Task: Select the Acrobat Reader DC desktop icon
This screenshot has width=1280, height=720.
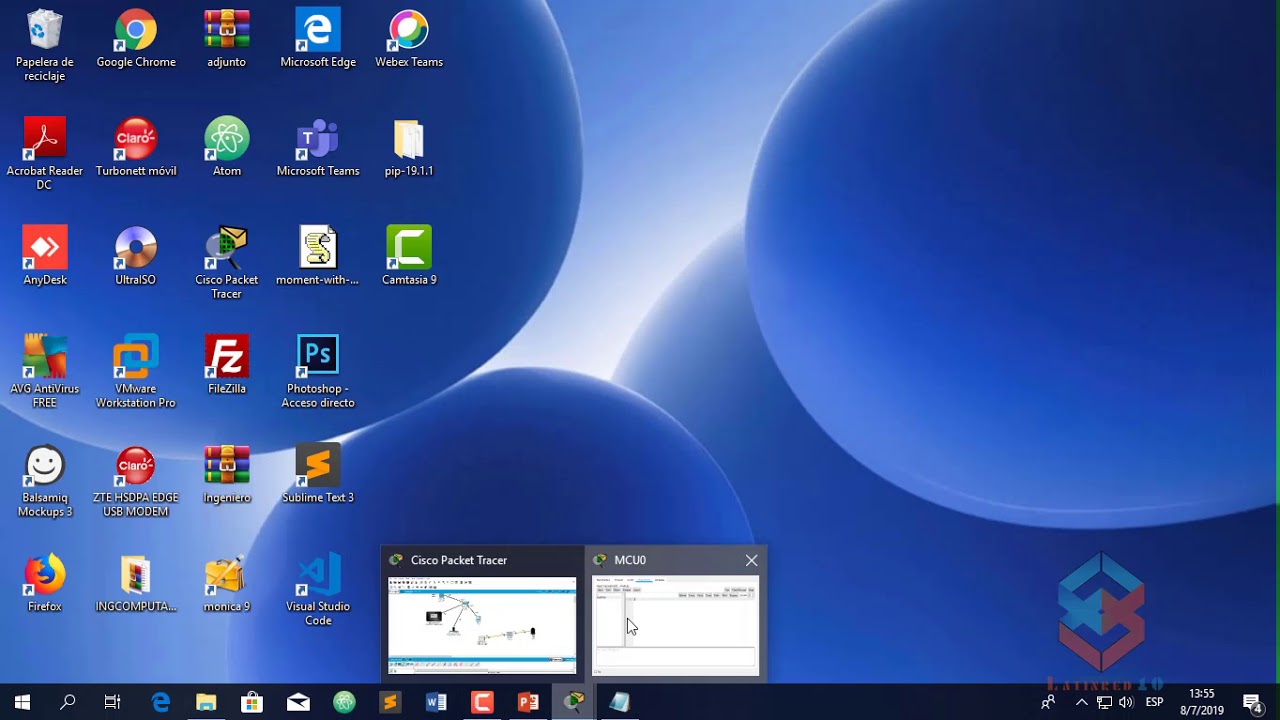Action: pyautogui.click(x=45, y=155)
